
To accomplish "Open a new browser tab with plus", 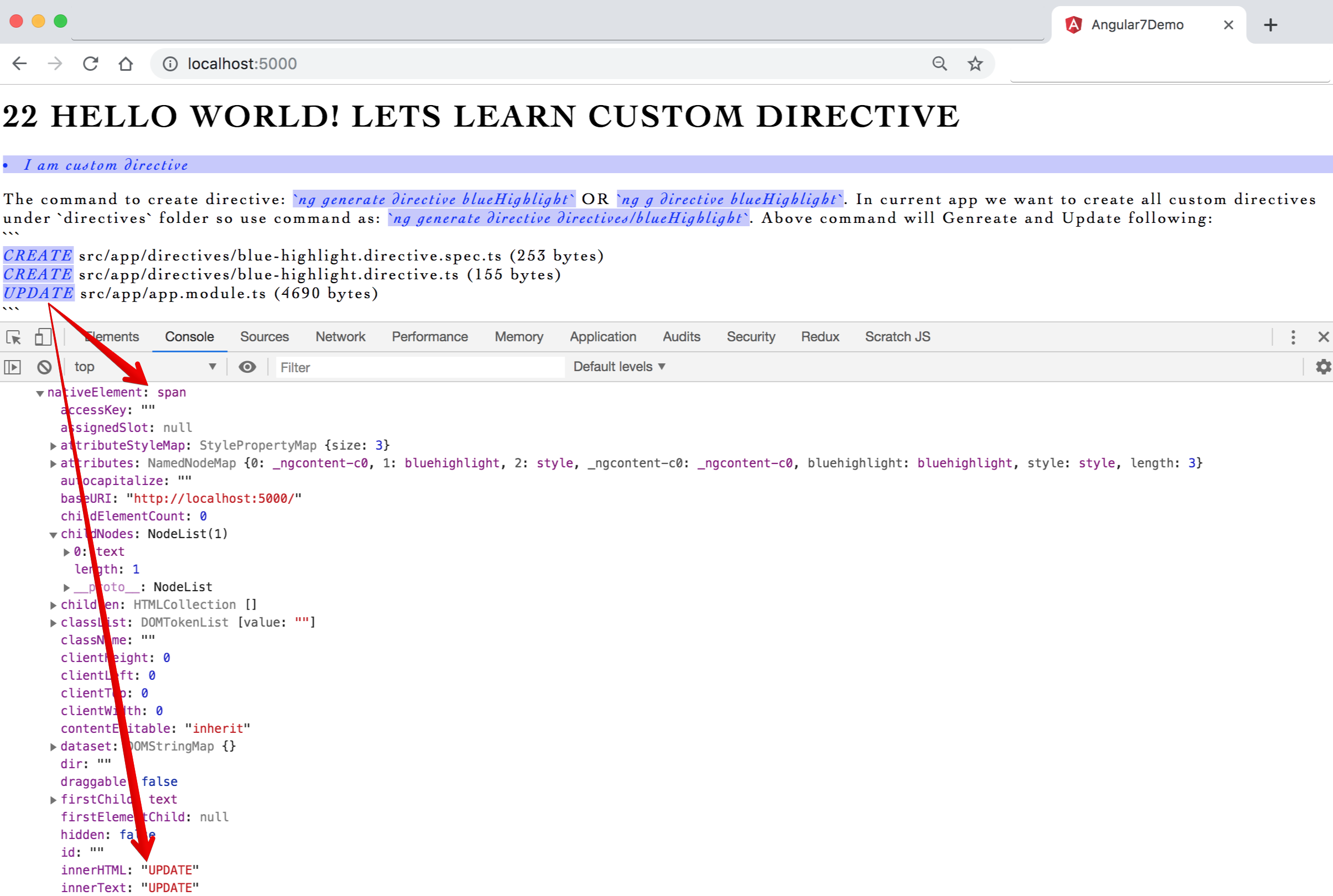I will click(x=1270, y=24).
